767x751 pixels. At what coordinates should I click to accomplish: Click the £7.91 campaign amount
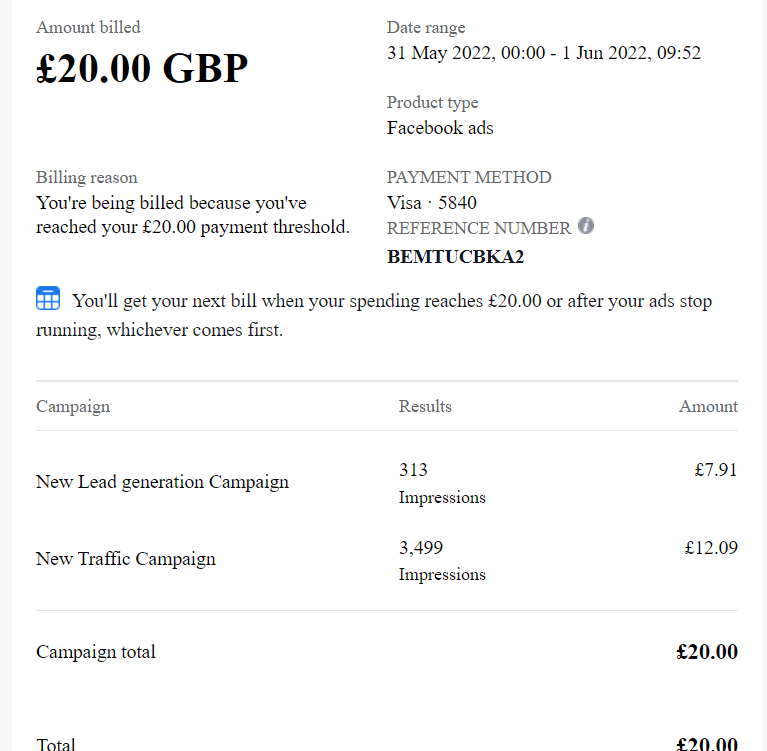(x=716, y=470)
